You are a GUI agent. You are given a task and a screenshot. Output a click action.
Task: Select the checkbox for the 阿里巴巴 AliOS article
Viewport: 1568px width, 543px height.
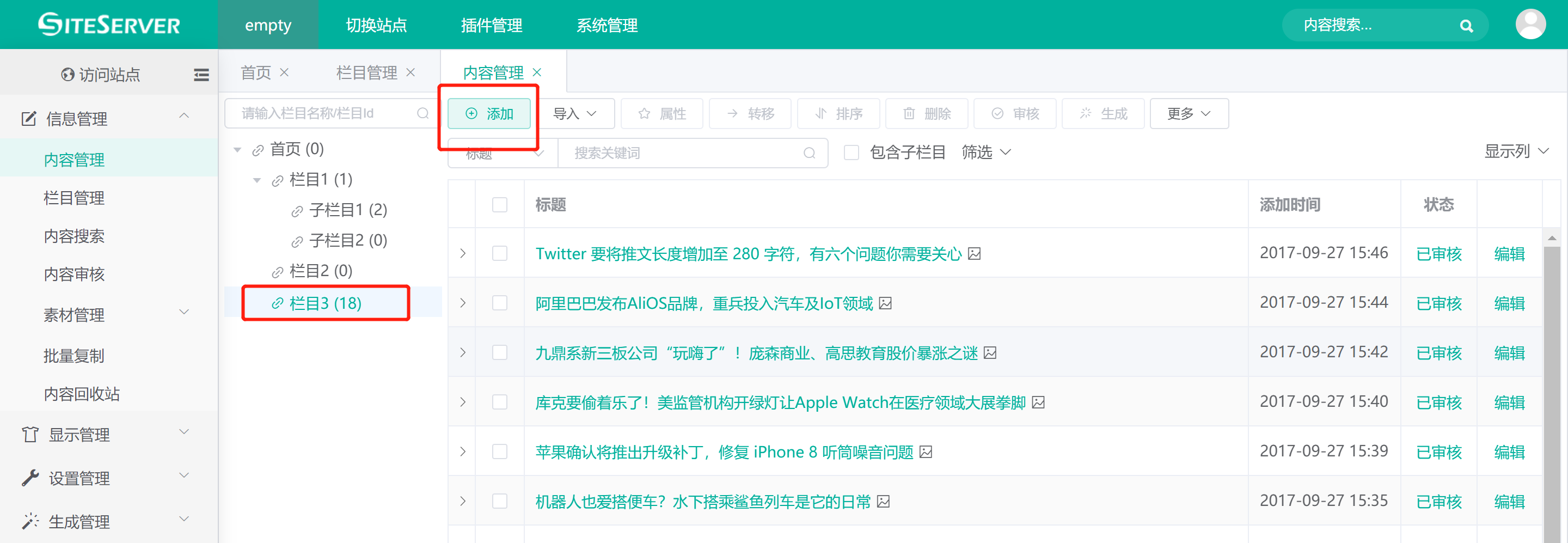[x=499, y=303]
